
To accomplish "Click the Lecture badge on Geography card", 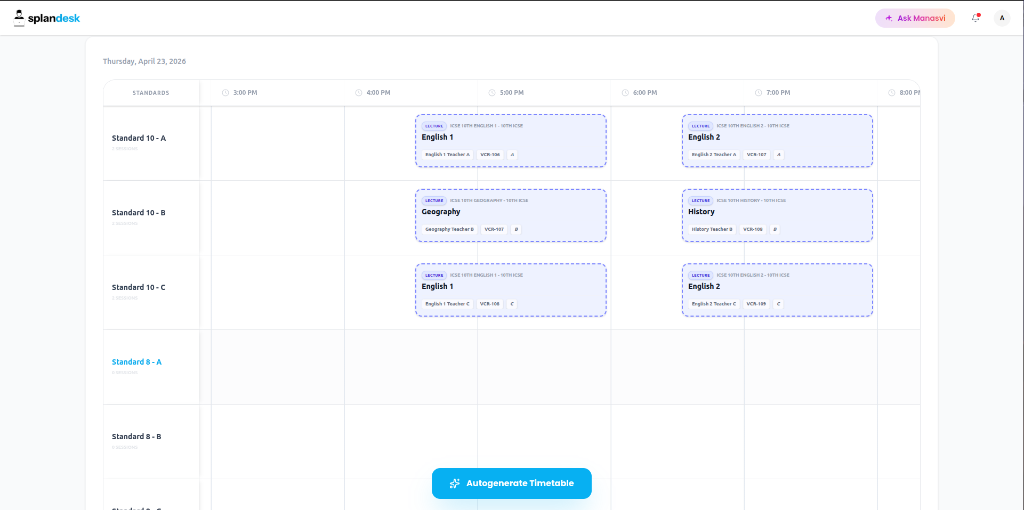I will coord(434,200).
